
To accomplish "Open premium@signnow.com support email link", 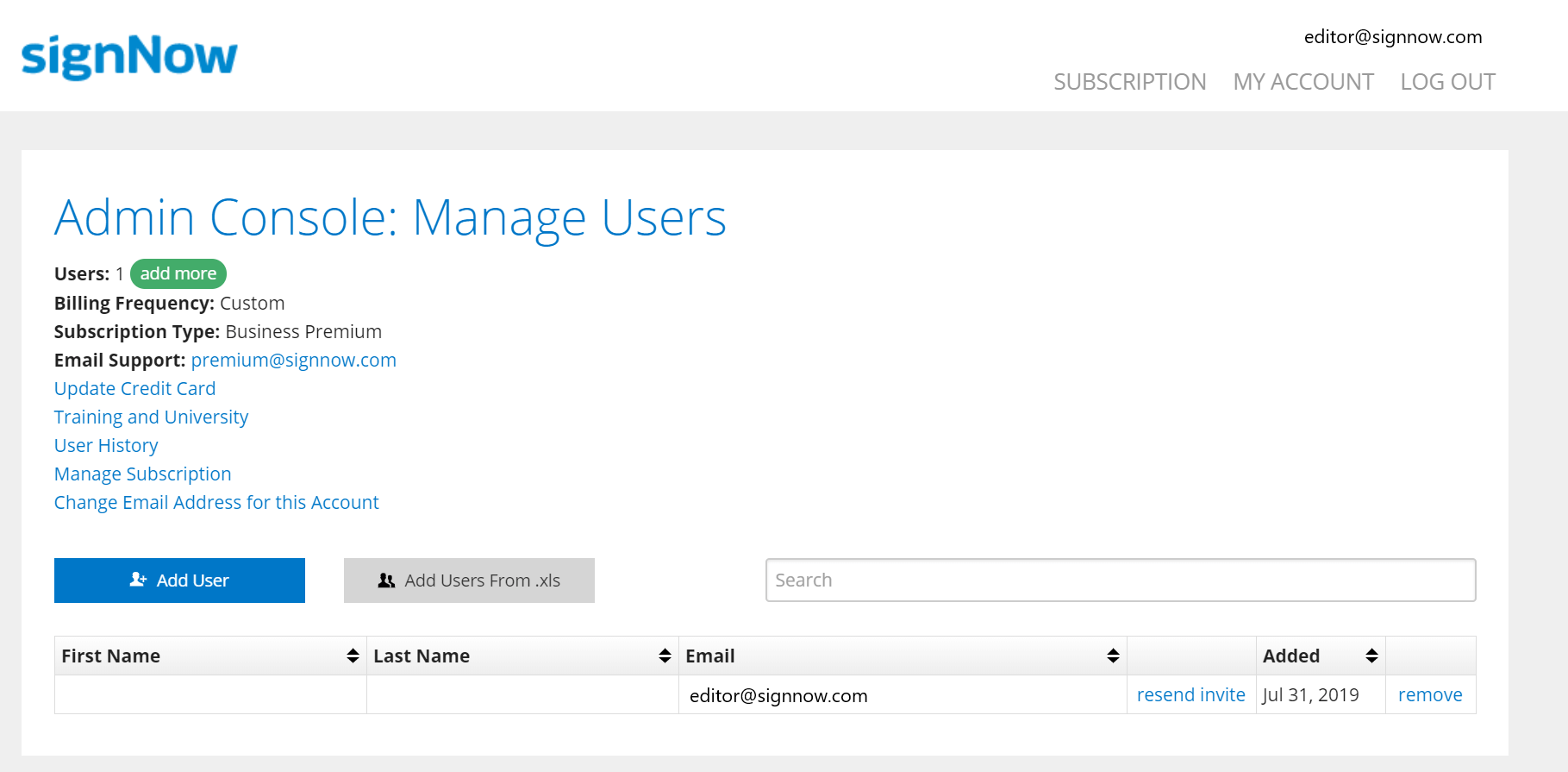I will 293,361.
